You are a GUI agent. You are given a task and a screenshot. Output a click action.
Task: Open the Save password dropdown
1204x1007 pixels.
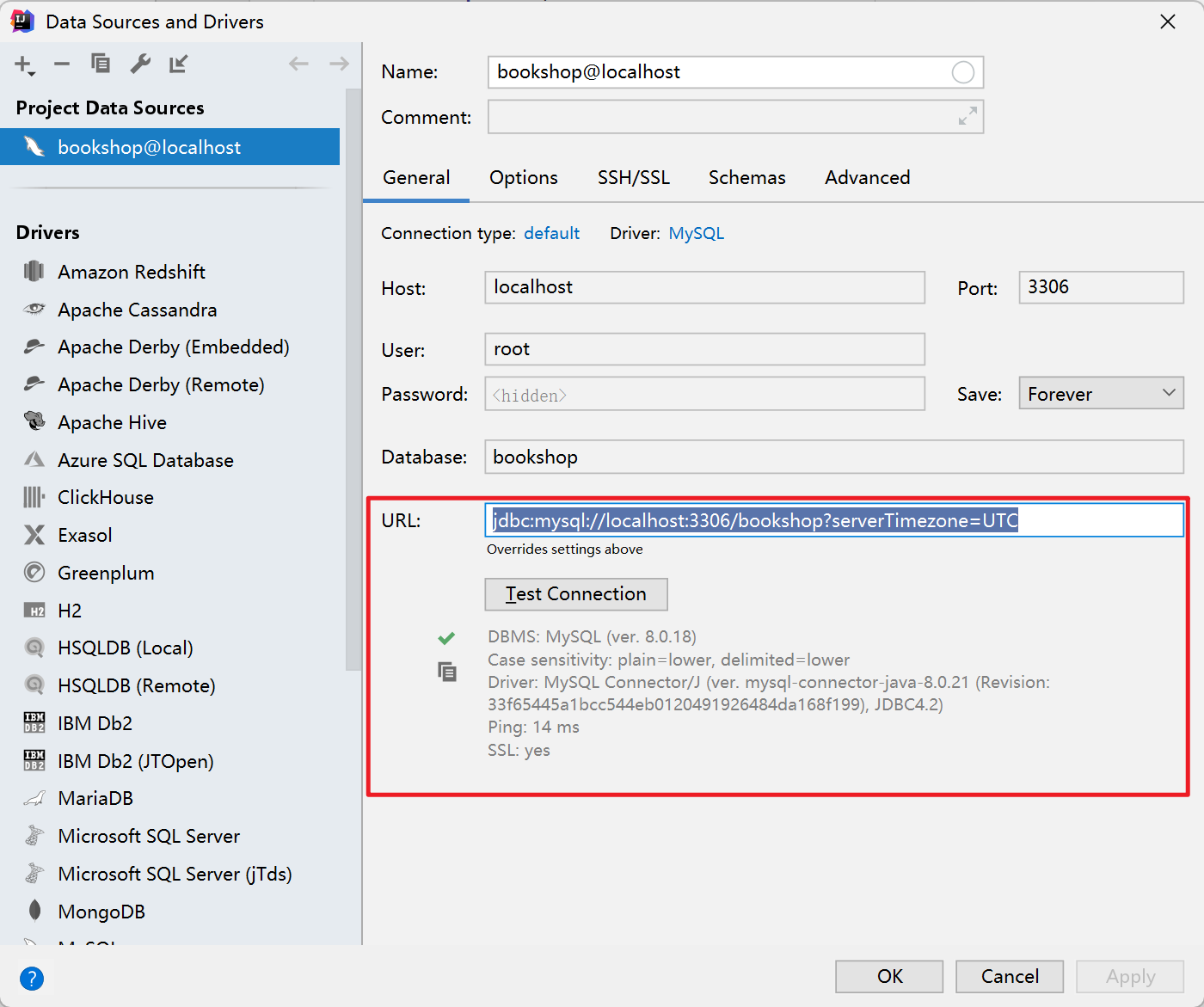1101,394
